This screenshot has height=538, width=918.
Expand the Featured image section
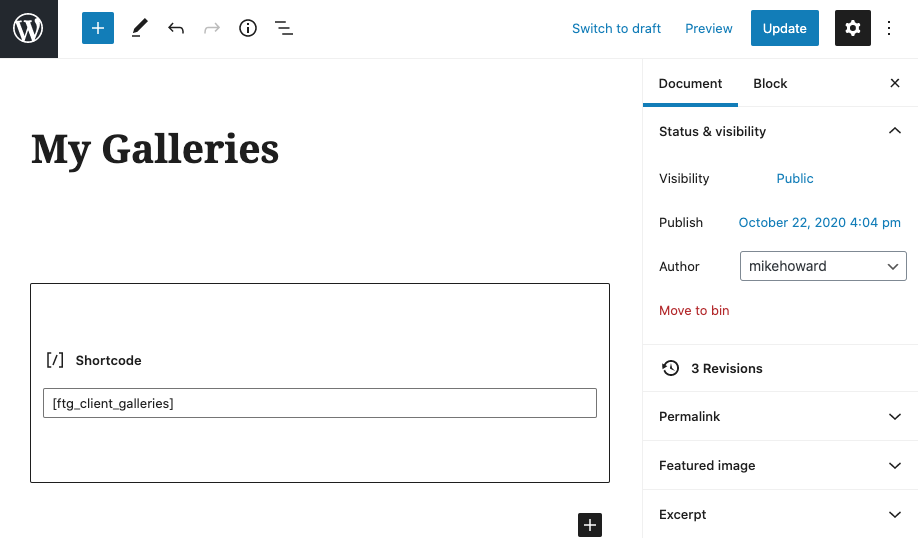[780, 465]
